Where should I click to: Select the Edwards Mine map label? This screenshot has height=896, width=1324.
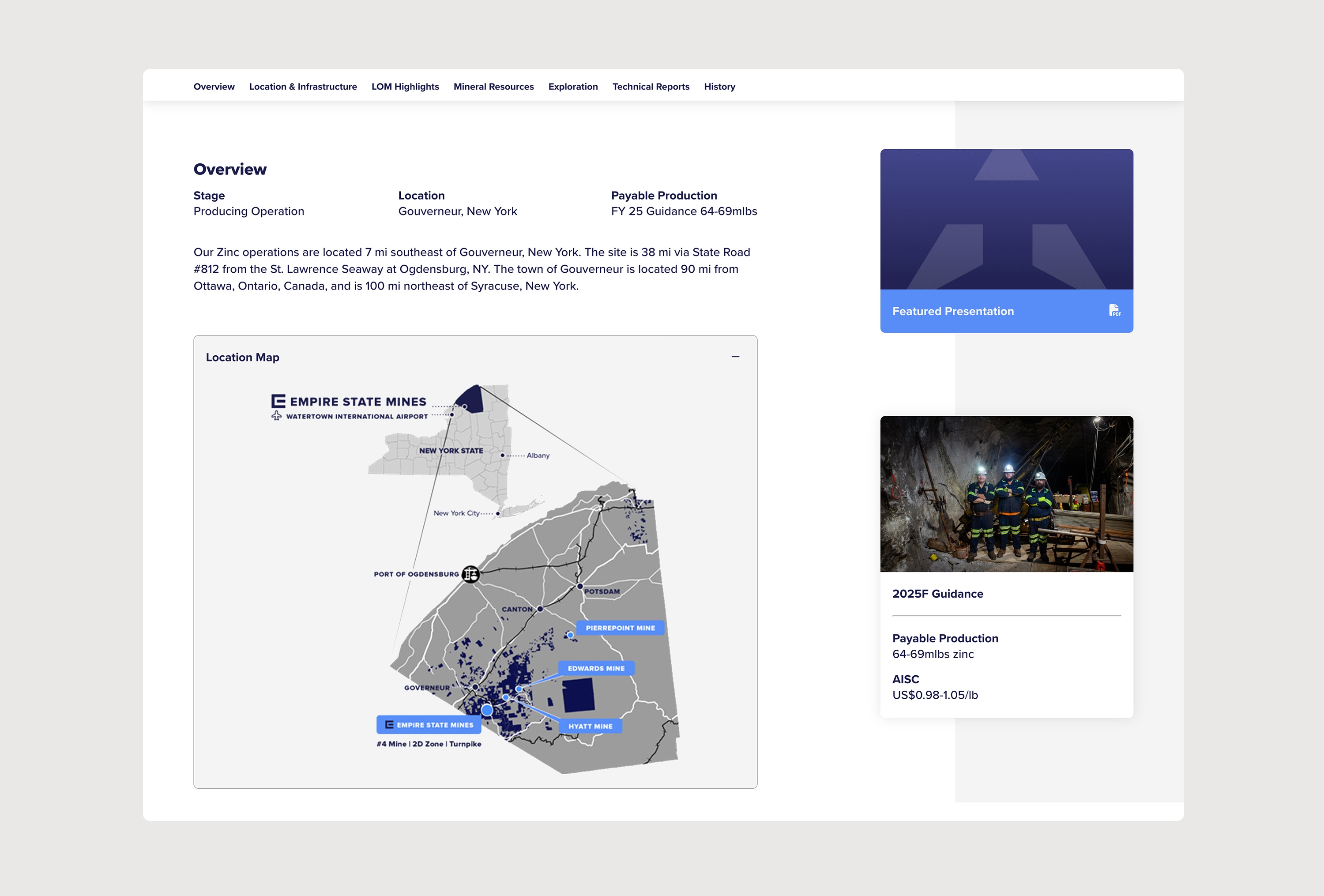[x=596, y=668]
